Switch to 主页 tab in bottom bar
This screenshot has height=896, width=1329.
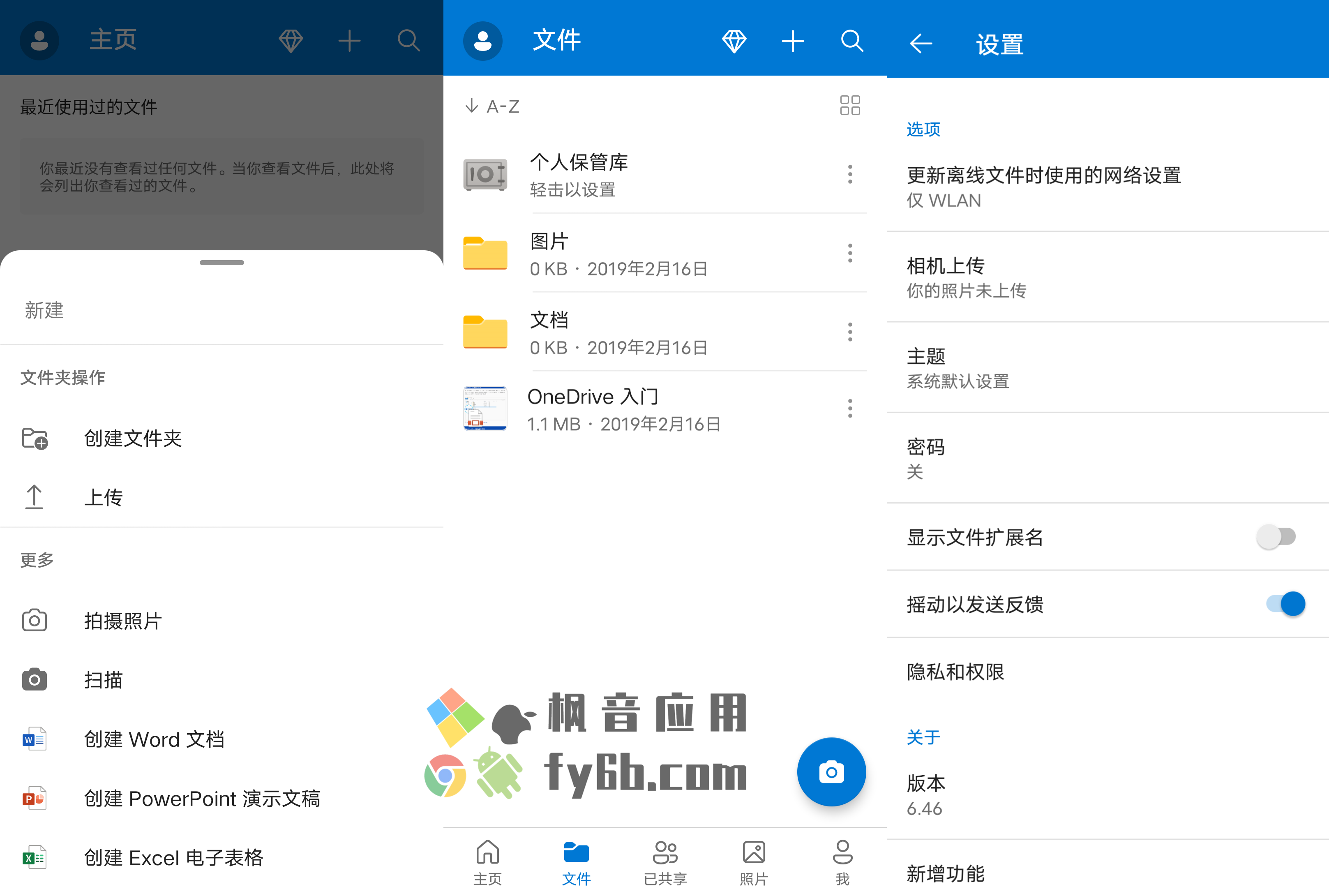[x=487, y=862]
